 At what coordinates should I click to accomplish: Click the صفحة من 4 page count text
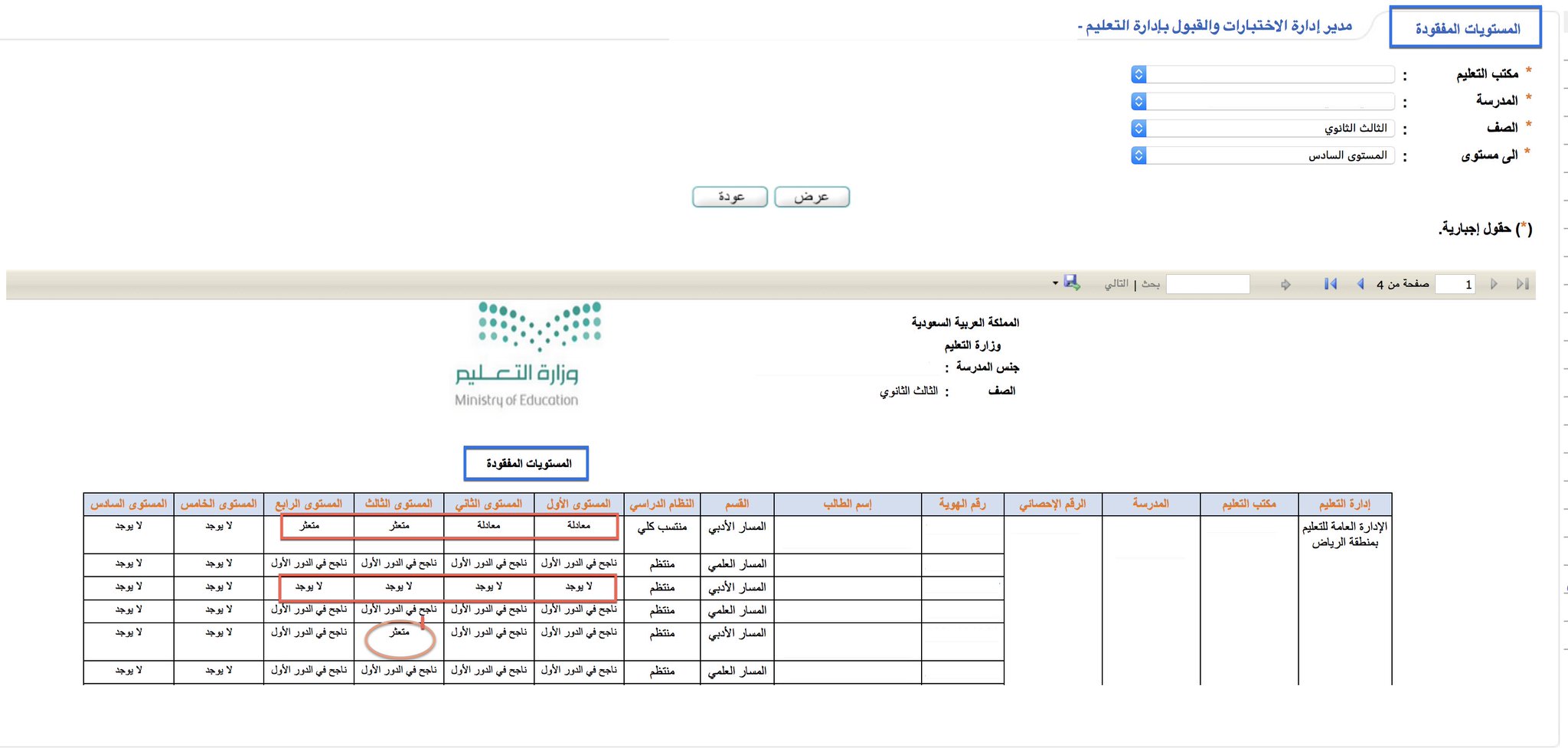(x=1403, y=284)
